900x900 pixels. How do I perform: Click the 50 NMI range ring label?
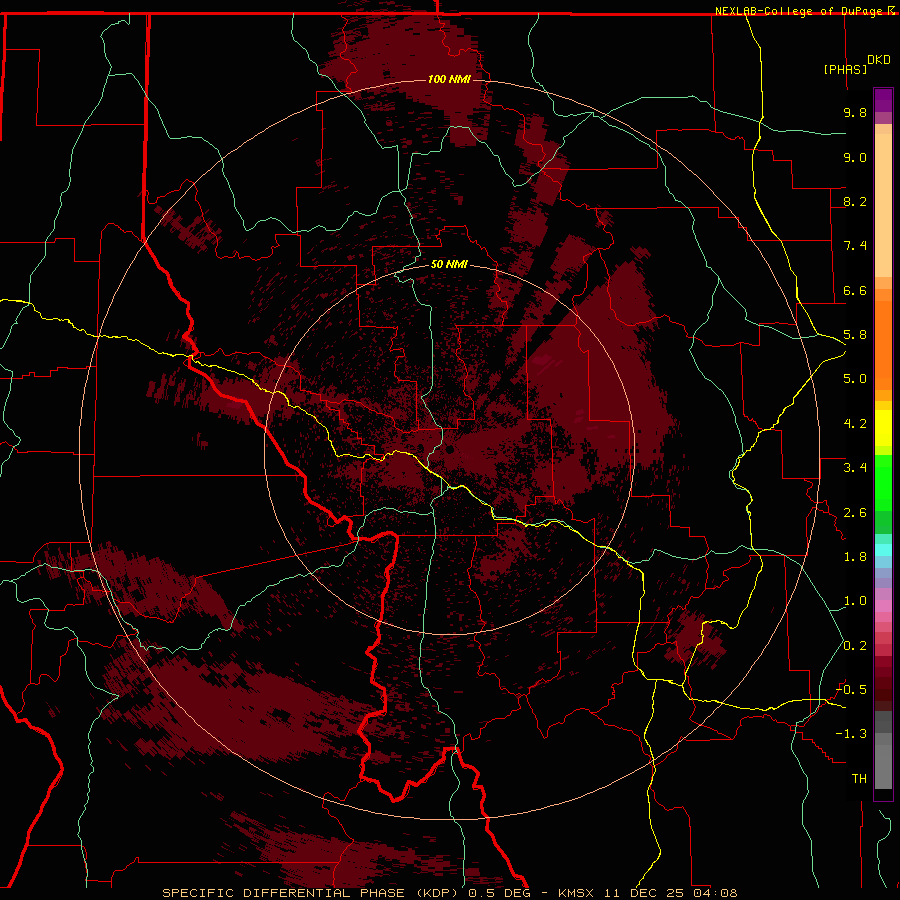tap(449, 264)
